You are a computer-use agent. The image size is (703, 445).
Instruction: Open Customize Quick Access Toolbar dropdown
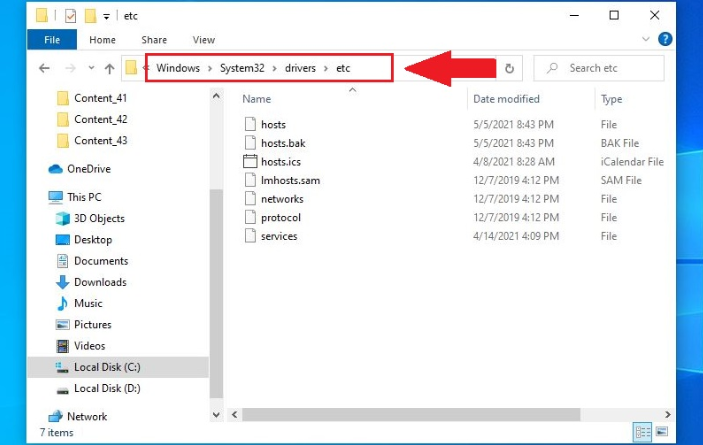[106, 17]
